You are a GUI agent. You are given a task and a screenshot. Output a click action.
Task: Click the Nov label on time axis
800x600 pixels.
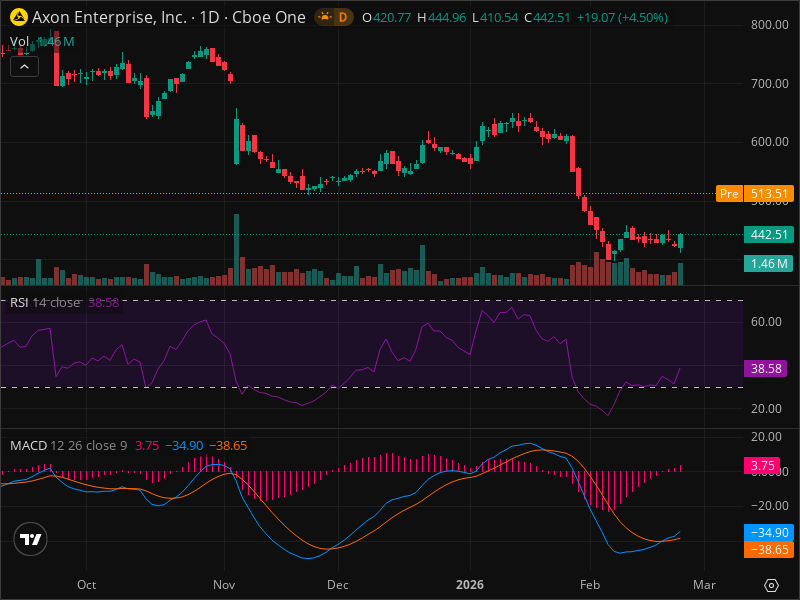(224, 585)
